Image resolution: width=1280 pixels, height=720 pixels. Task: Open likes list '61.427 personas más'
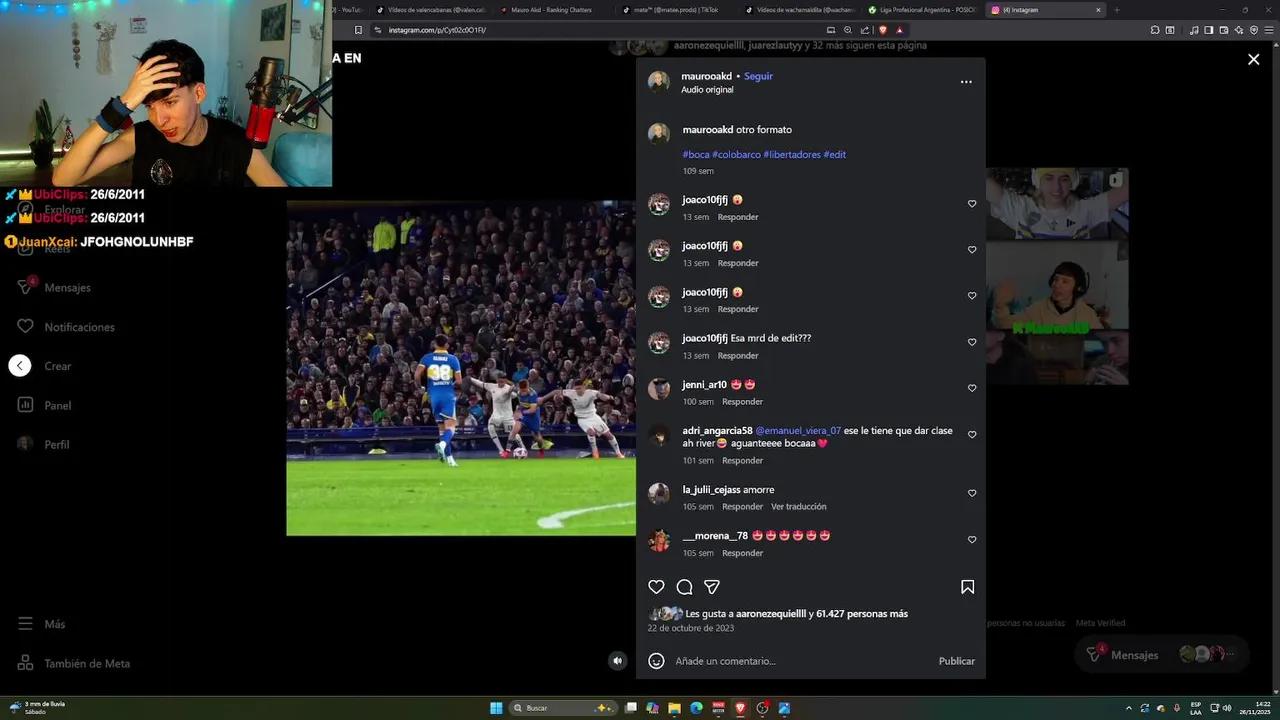862,614
